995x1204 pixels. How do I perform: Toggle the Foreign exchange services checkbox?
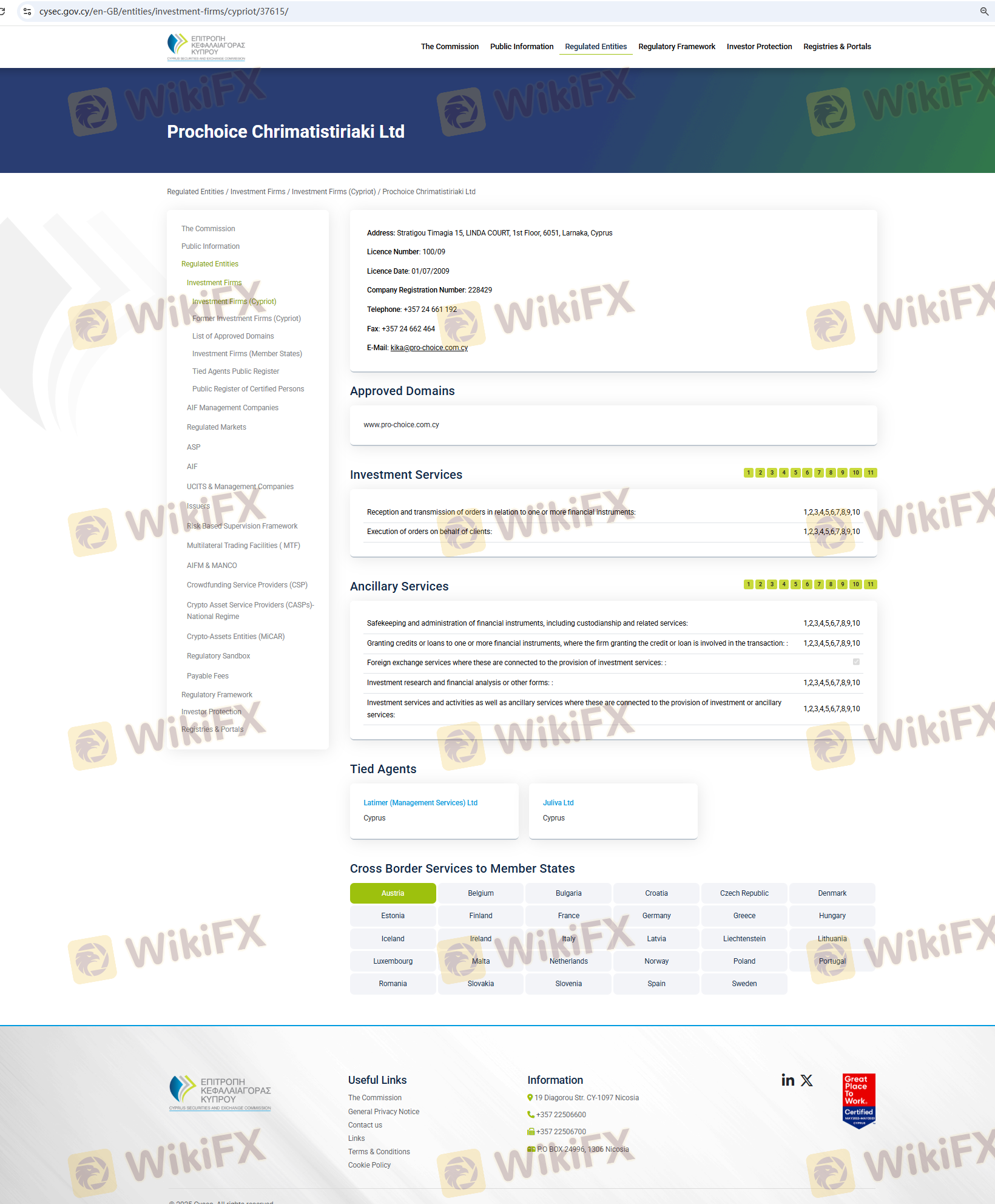[x=856, y=662]
